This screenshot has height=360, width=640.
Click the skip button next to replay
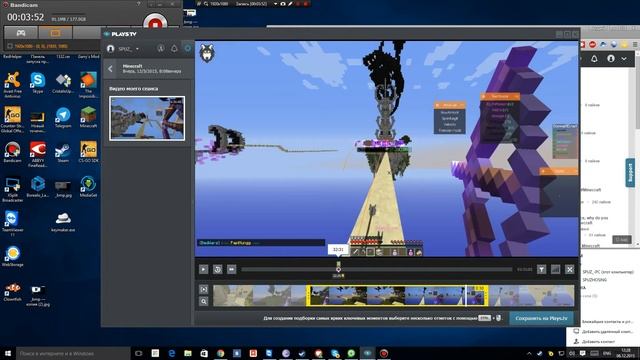click(231, 269)
